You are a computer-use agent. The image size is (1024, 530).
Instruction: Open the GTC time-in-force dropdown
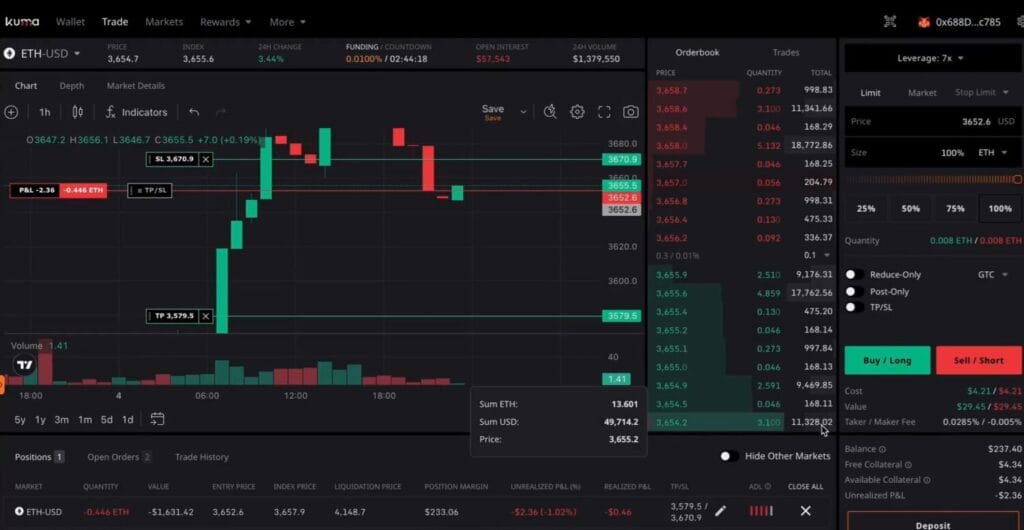(x=992, y=275)
